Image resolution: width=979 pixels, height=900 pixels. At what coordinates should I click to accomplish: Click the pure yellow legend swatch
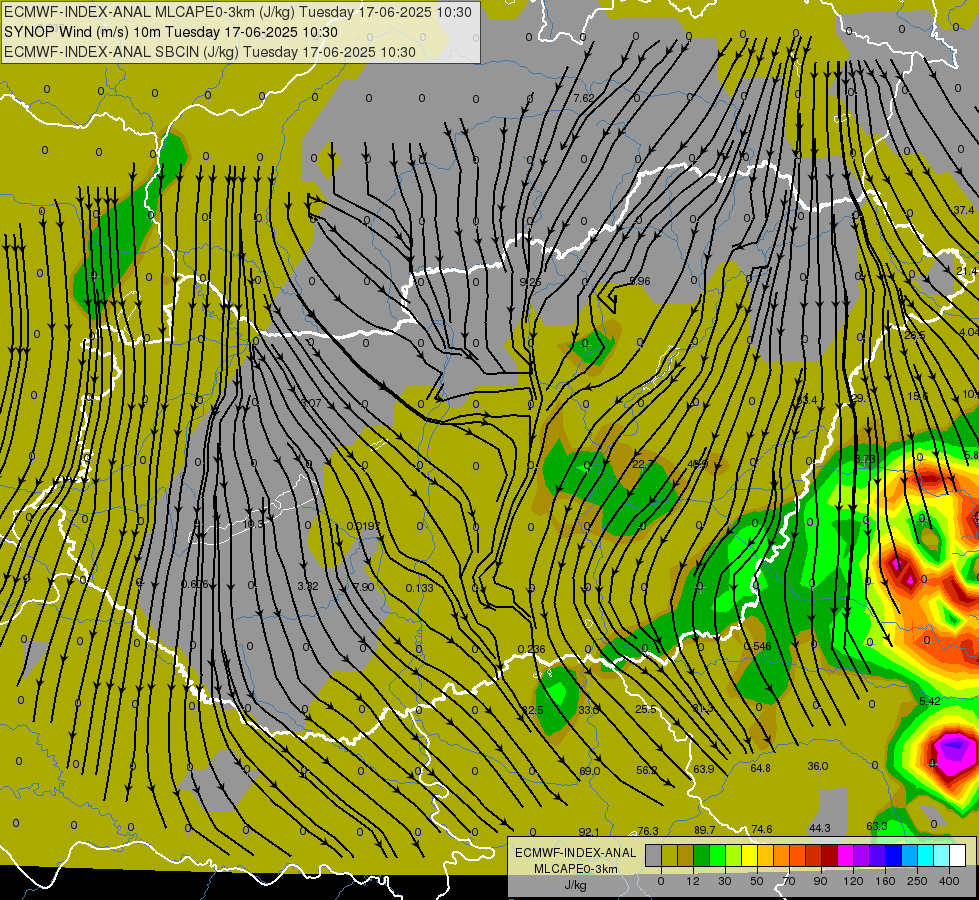click(749, 855)
